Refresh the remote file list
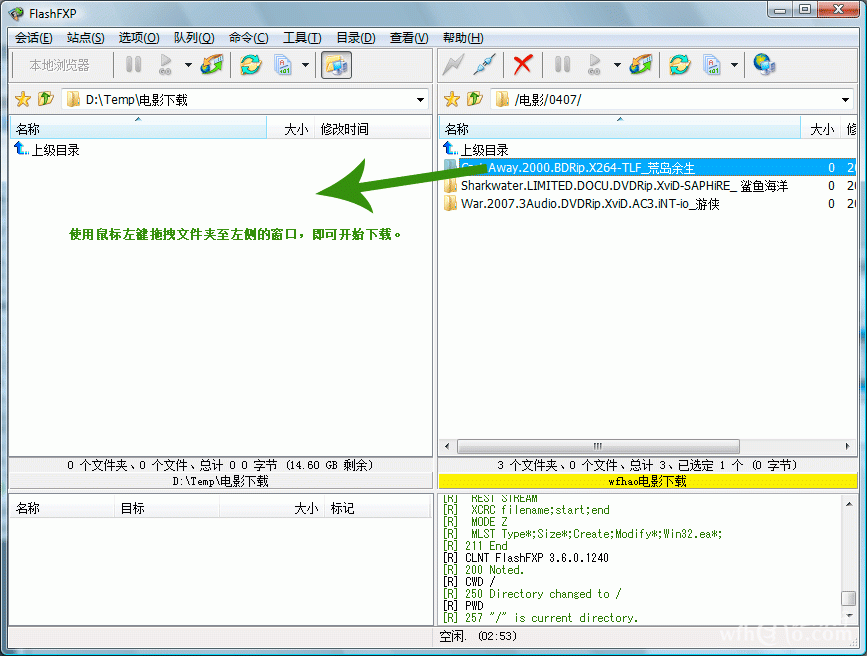 (x=680, y=65)
